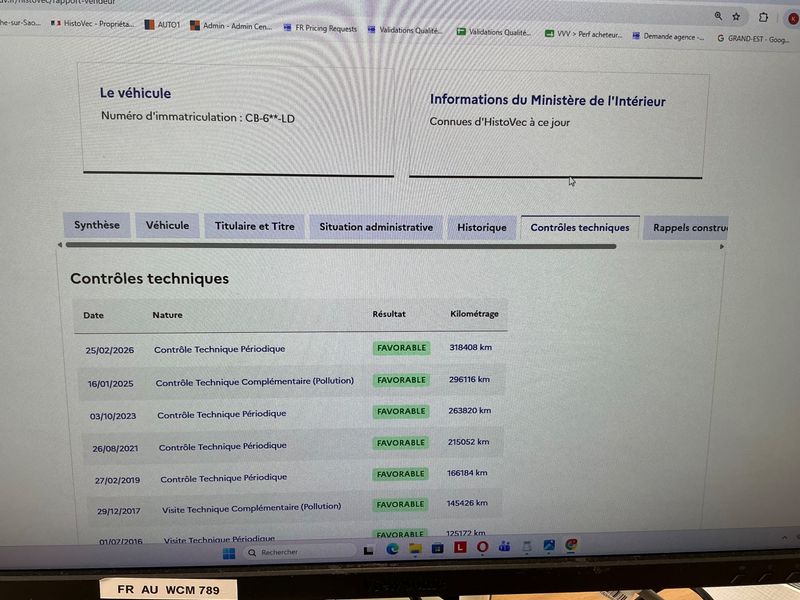This screenshot has width=800, height=600.
Task: Open the Situation administrative tab
Action: pos(376,227)
